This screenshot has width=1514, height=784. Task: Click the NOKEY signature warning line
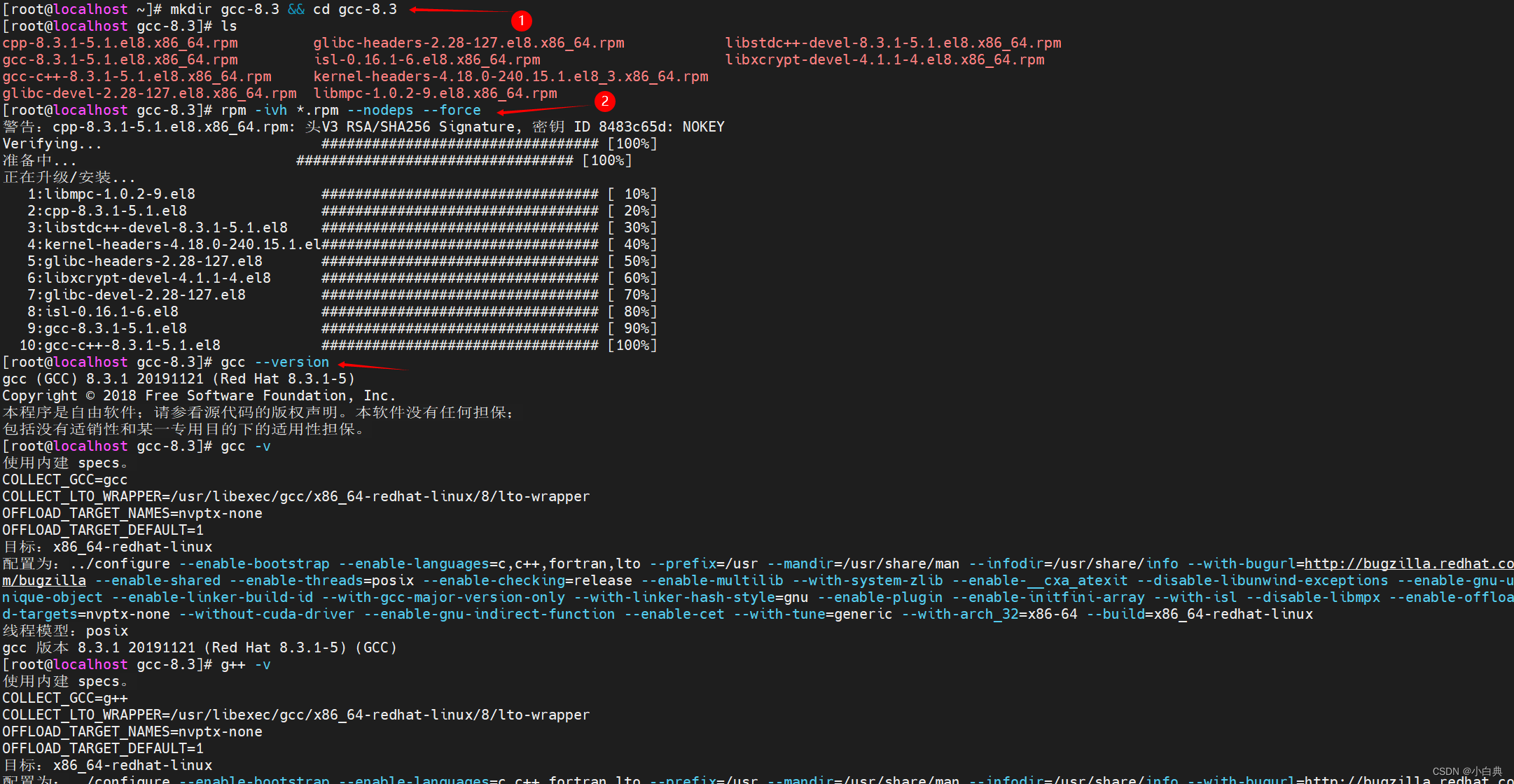click(x=363, y=127)
